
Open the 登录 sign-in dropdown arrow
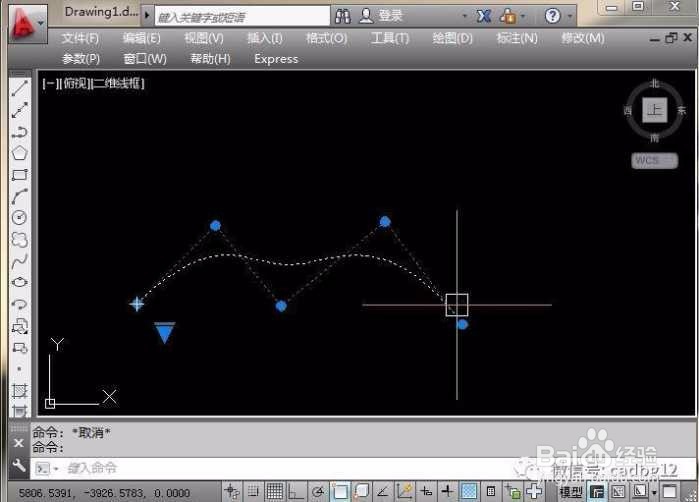pos(465,16)
